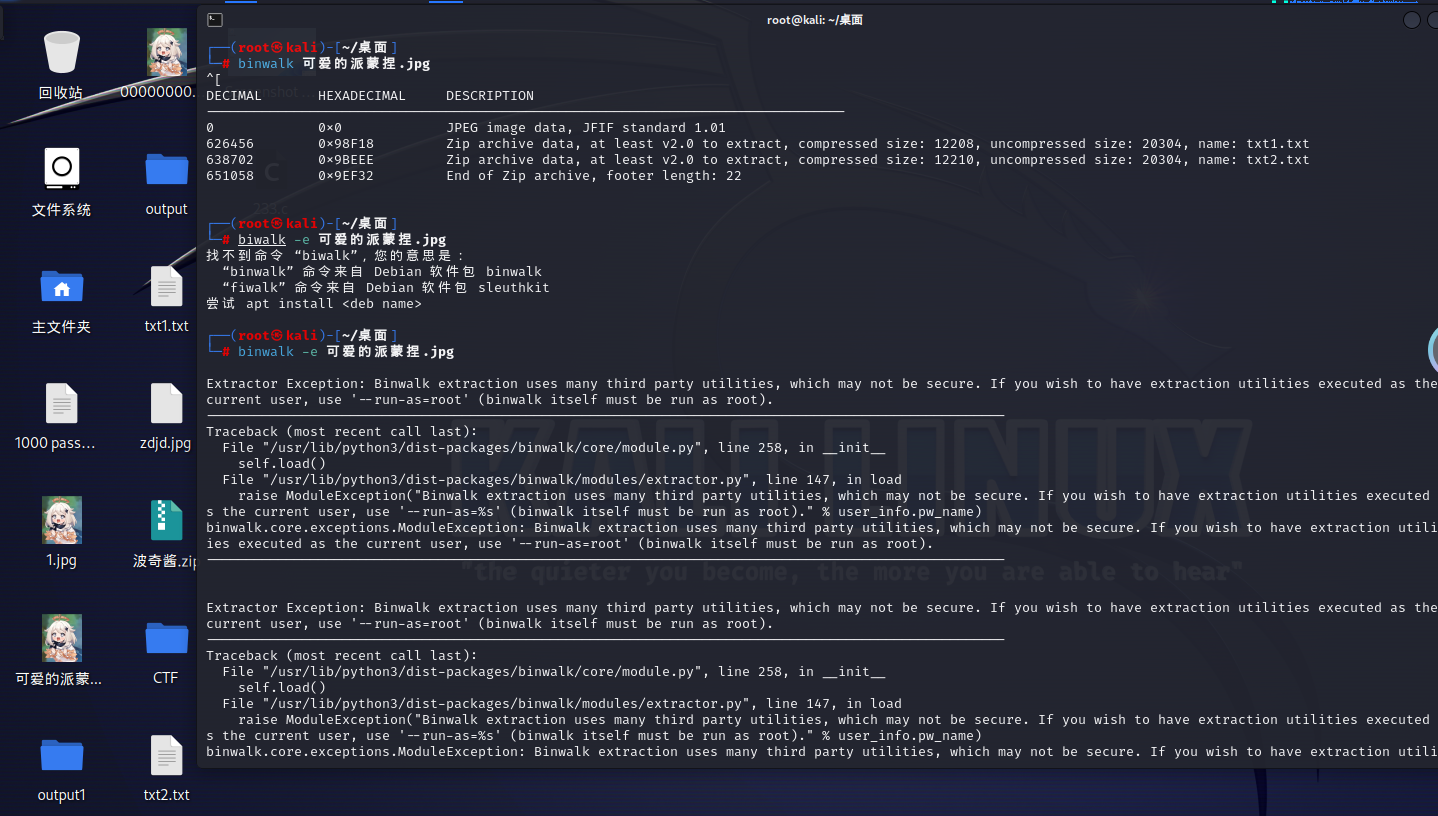Image resolution: width=1438 pixels, height=816 pixels.
Task: Click the JPEG image data, JFIF standard row
Action: coord(466,128)
